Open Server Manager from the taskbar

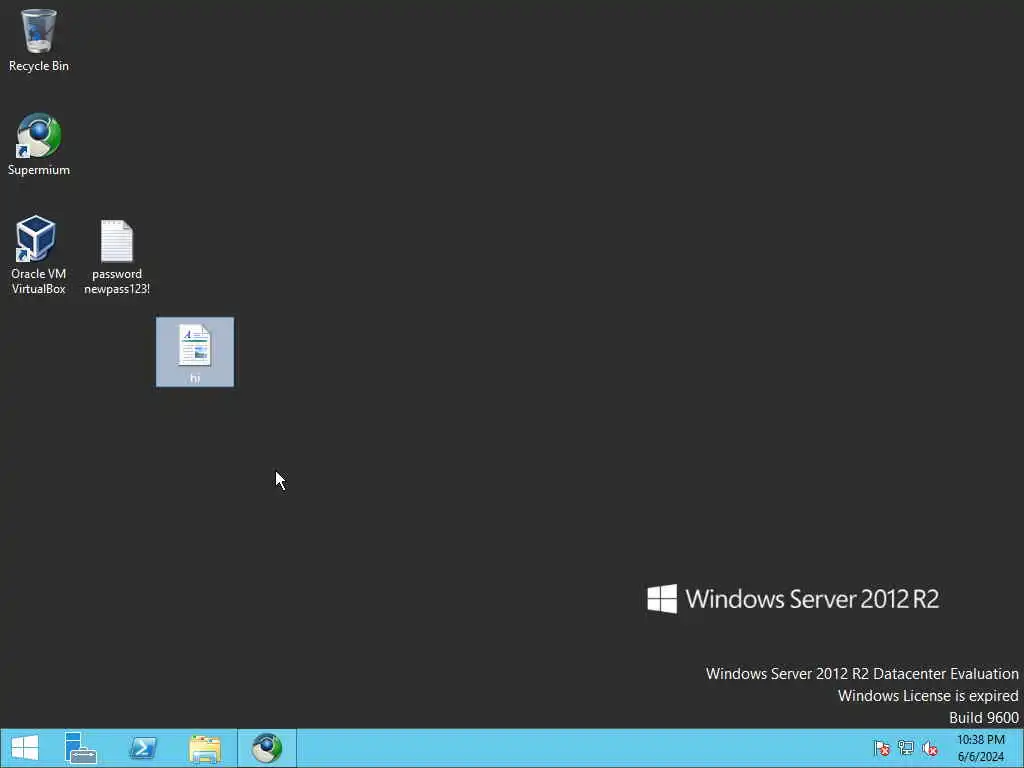[x=80, y=748]
